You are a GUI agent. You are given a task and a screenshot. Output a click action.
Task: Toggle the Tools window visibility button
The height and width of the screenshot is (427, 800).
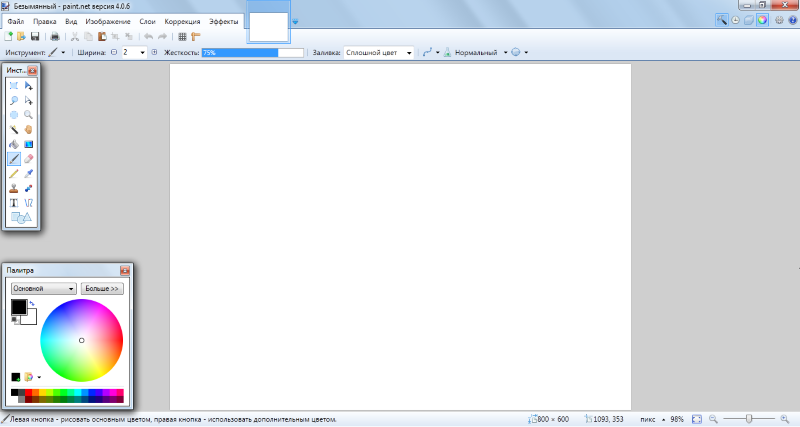coord(722,20)
